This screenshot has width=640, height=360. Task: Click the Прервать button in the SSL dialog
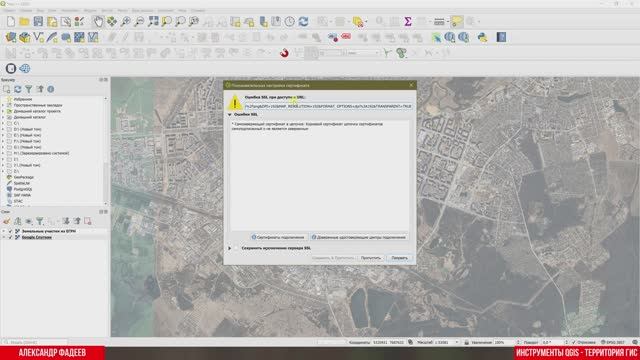point(400,258)
